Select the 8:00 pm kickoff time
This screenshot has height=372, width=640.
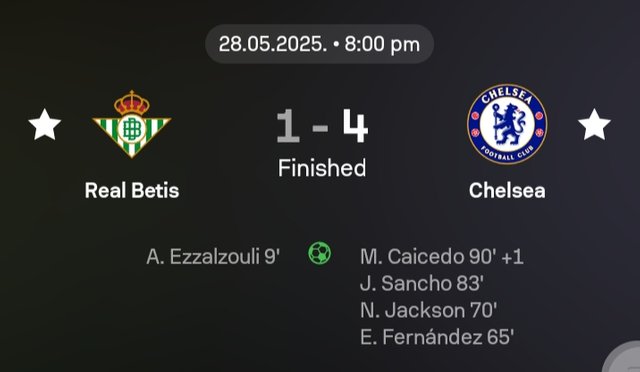coord(382,44)
